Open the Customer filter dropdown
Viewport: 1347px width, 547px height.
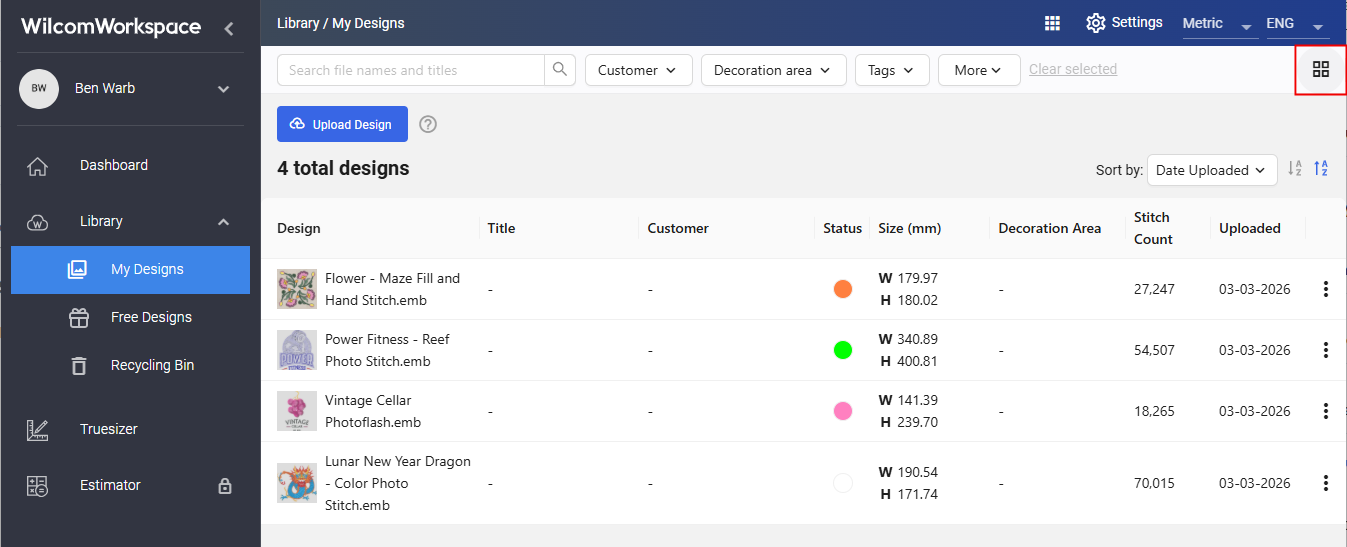(637, 70)
